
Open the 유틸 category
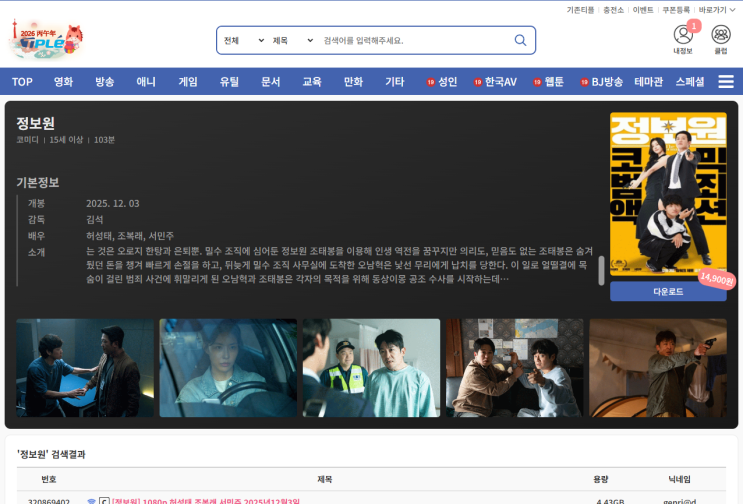229,81
